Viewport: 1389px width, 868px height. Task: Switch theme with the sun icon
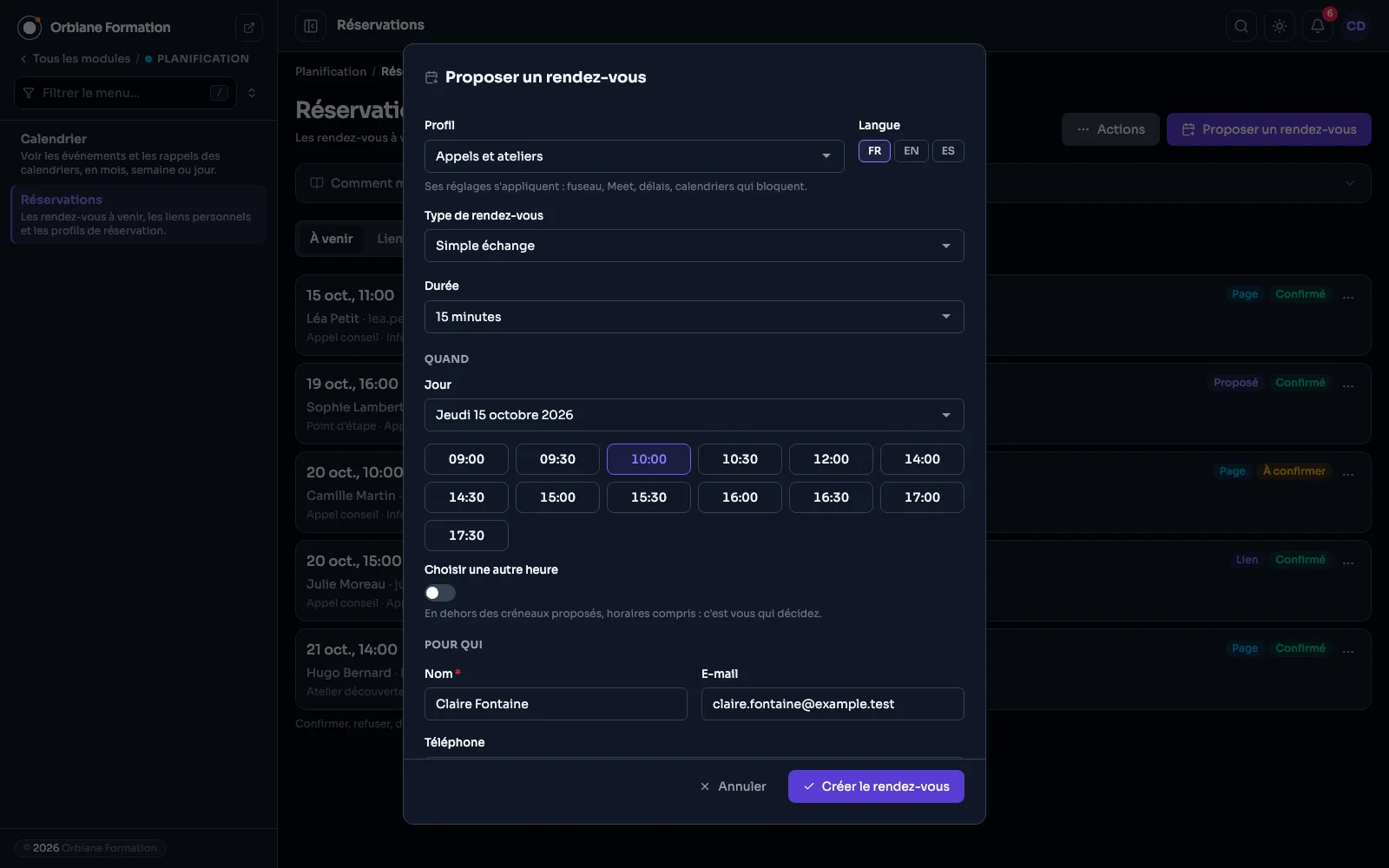(1280, 26)
